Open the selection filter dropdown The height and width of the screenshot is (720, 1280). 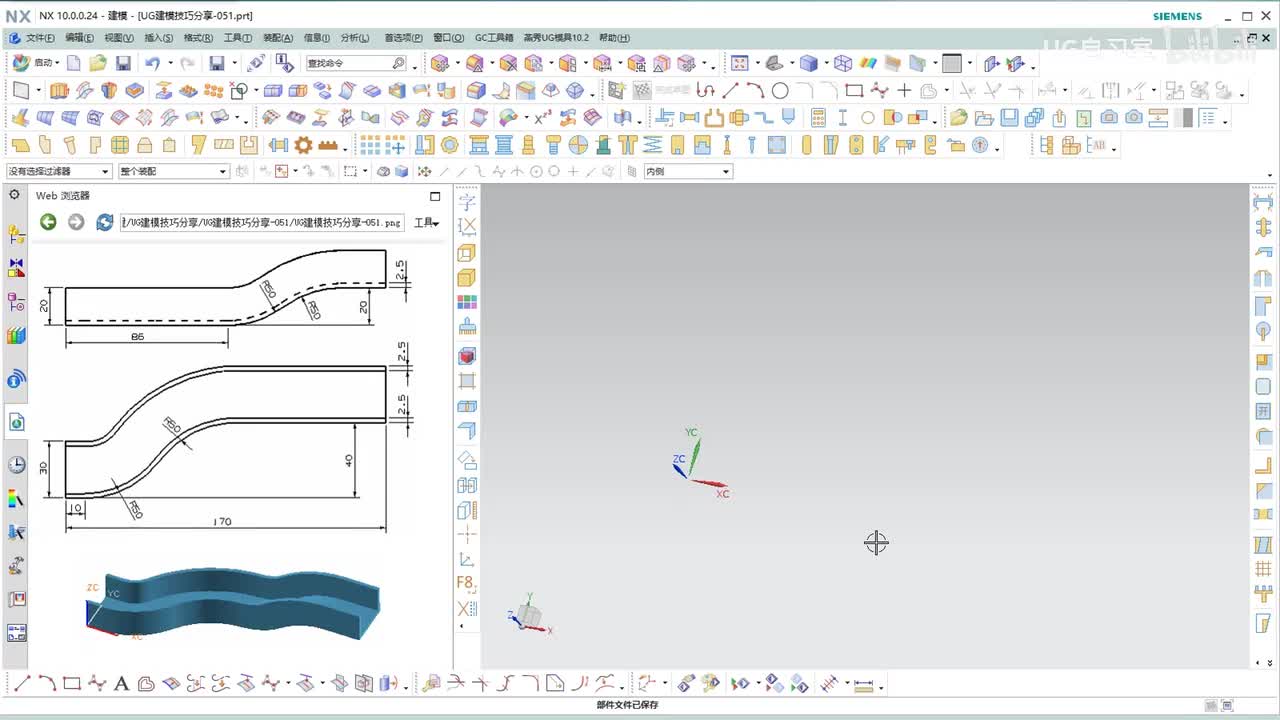(58, 171)
